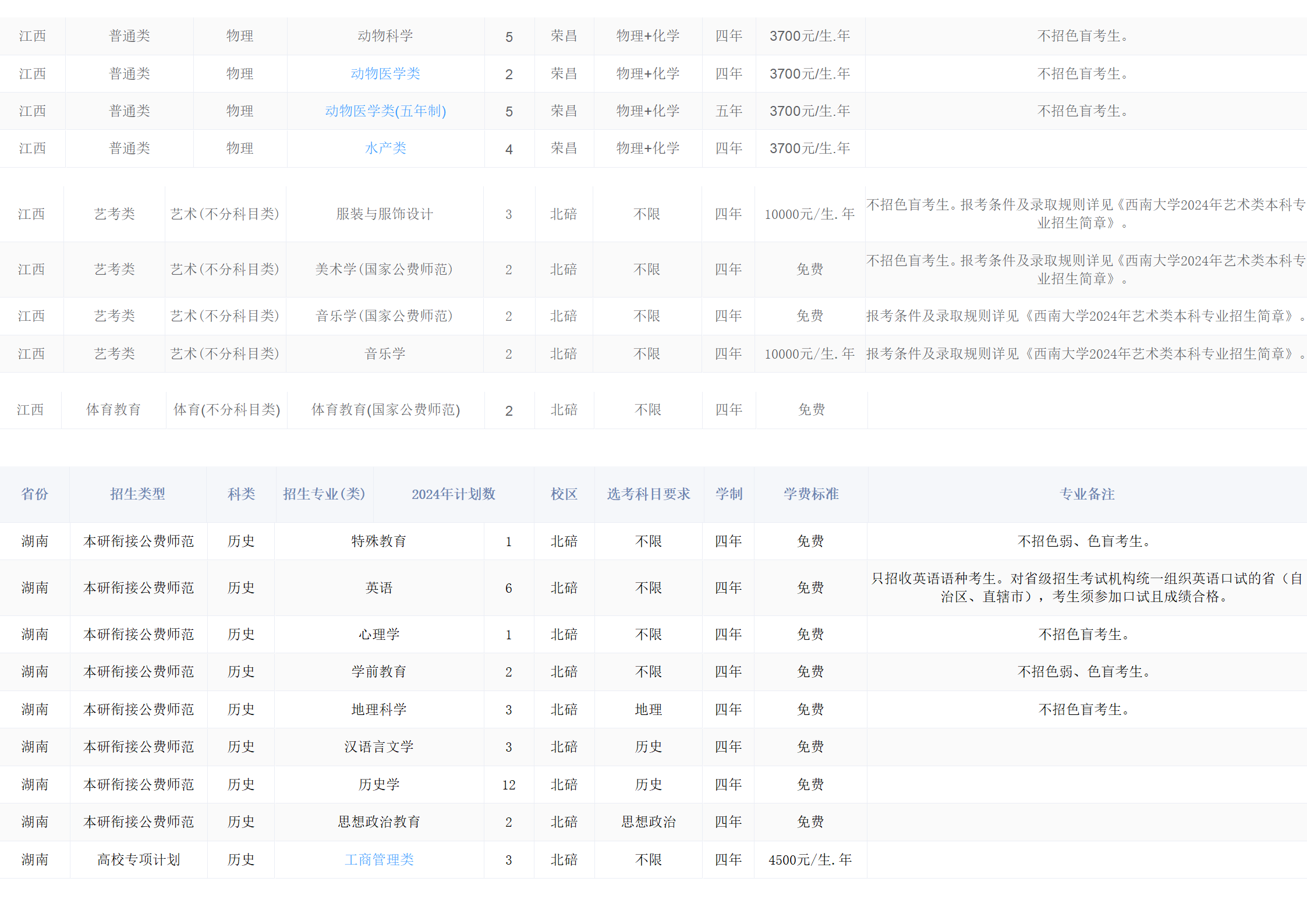Click the 特殊教育 cell in Hunan table
Viewport: 1307px width, 924px height.
378,541
